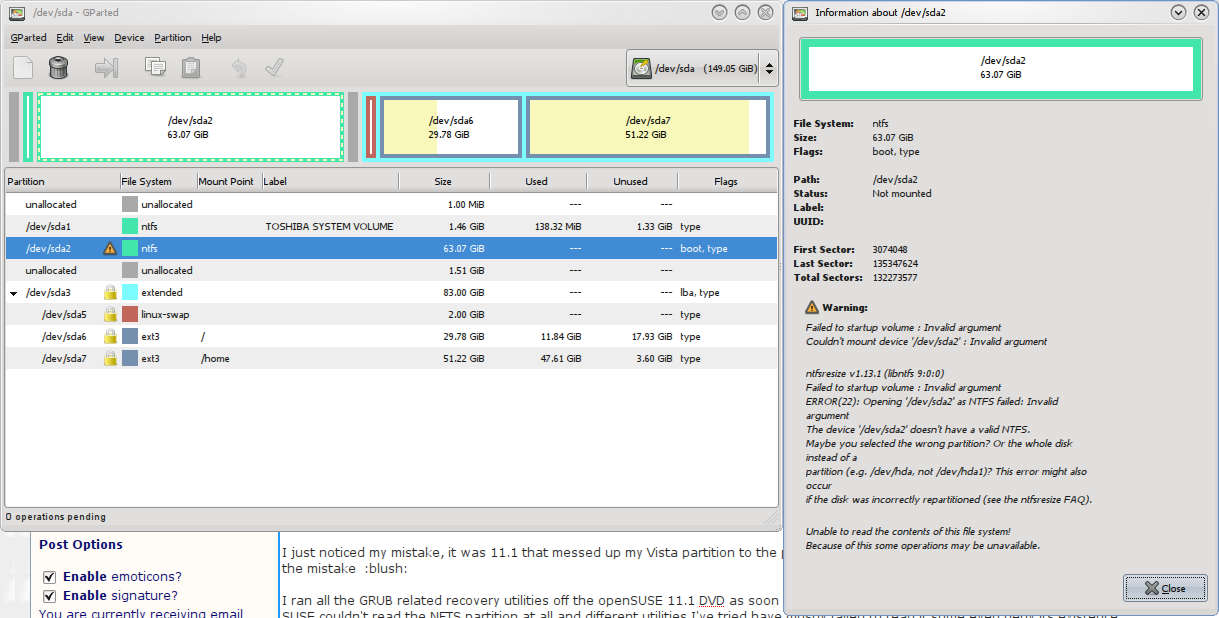The image size is (1219, 618).
Task: Click the New partition toolbar icon
Action: pos(24,68)
